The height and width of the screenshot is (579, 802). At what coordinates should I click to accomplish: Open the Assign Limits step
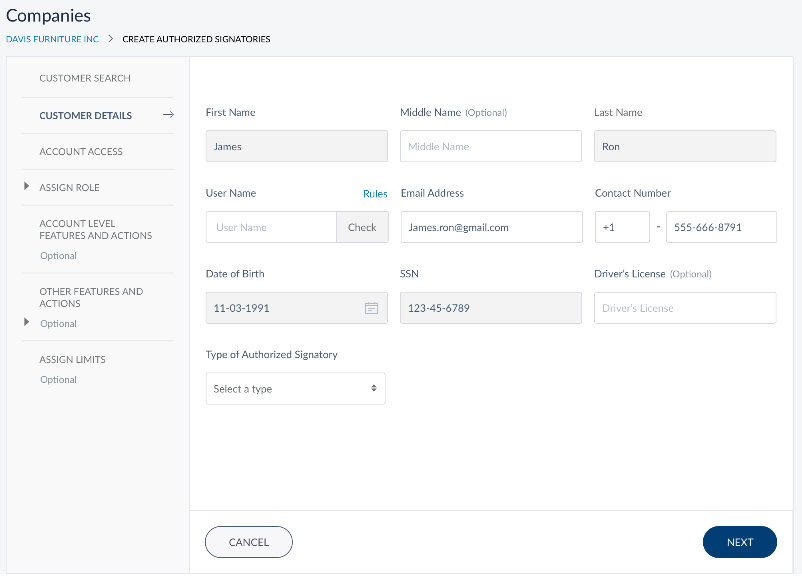click(x=72, y=359)
